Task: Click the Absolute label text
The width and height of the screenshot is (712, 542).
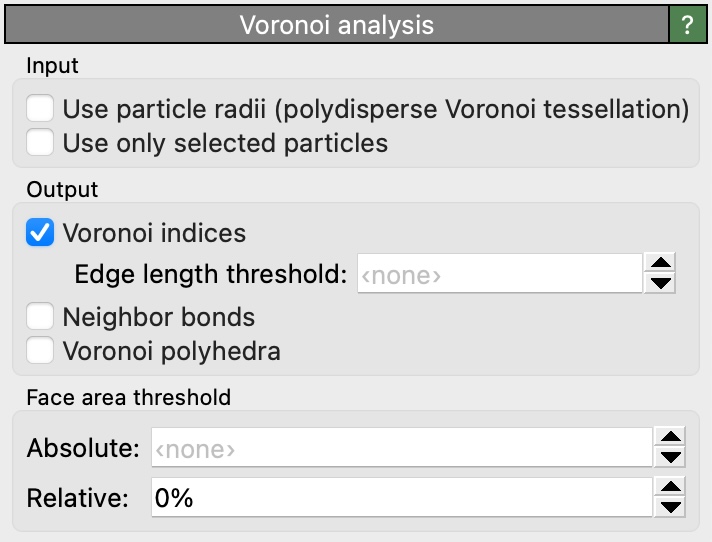Action: (x=83, y=448)
